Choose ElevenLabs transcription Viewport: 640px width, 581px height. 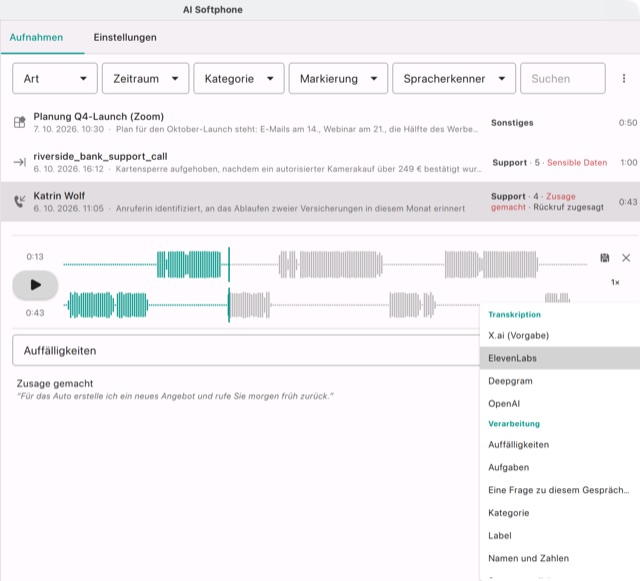click(560, 358)
